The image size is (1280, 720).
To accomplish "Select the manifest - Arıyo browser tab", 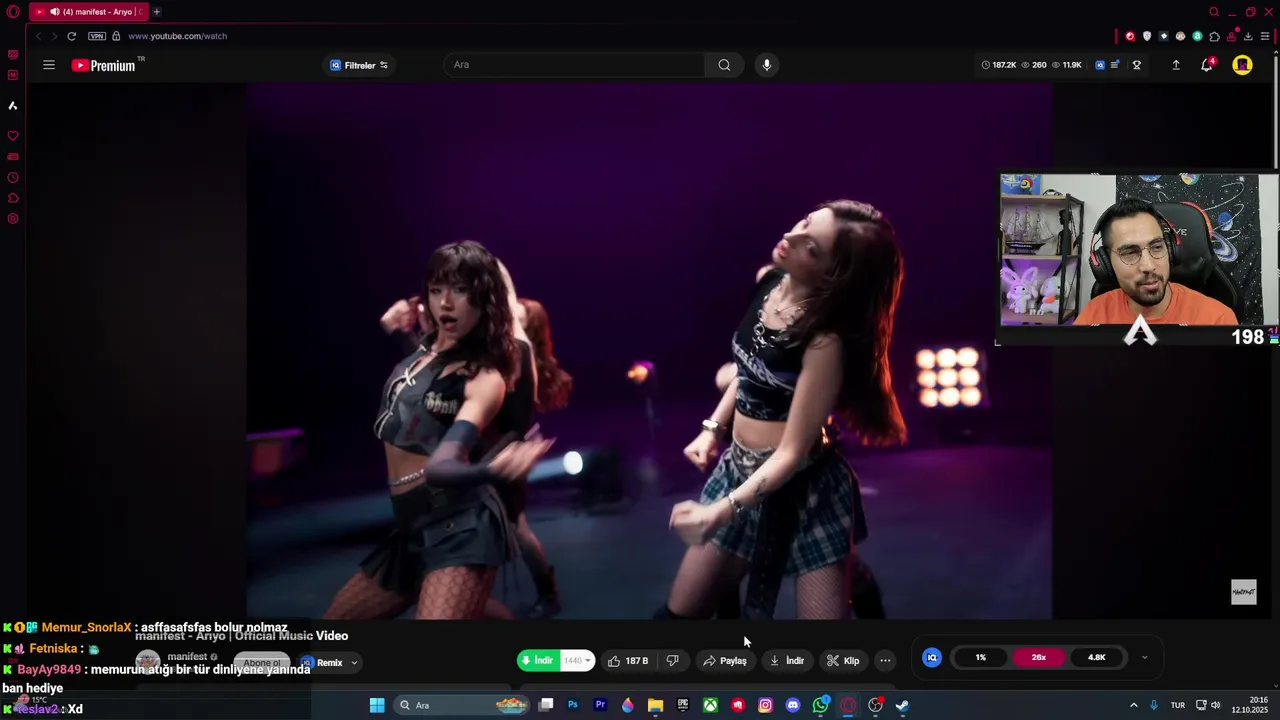I will click(88, 12).
